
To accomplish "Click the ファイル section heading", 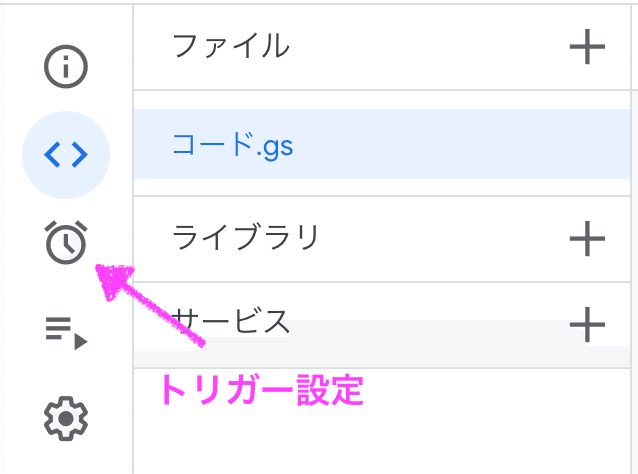I will (231, 46).
